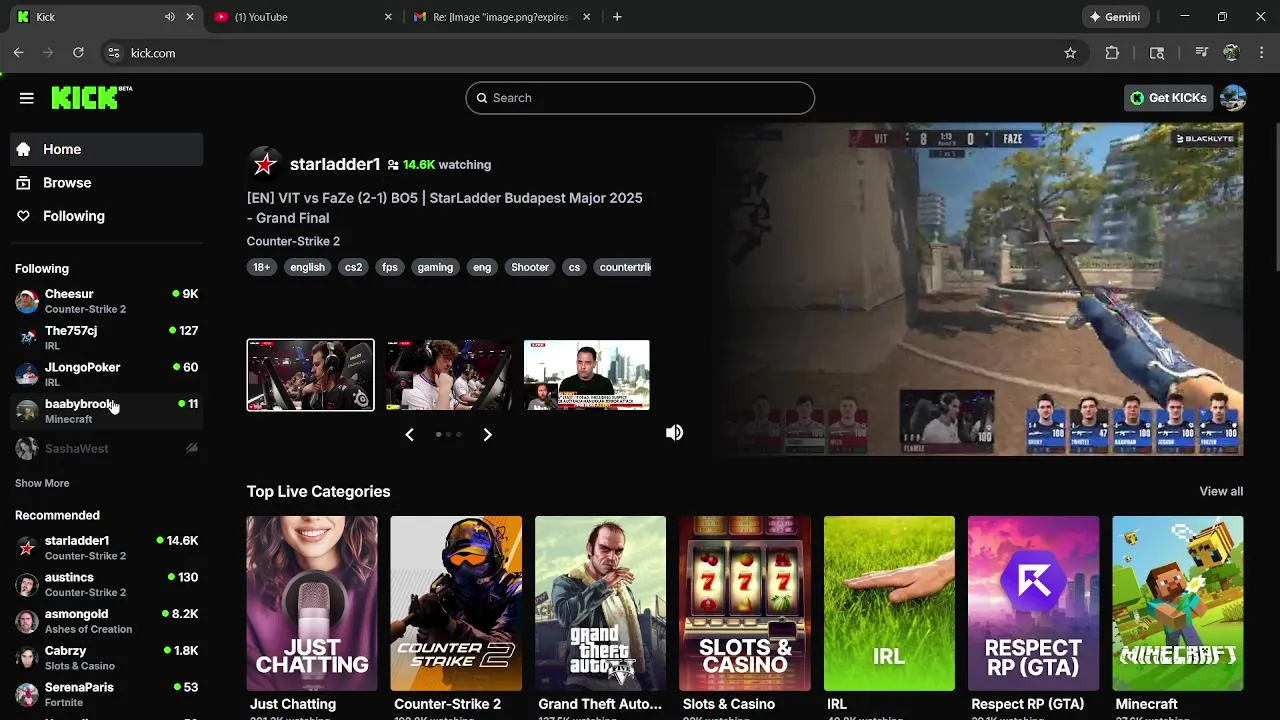The height and width of the screenshot is (720, 1280).
Task: Open austincs in Recommended list
Action: (107, 584)
